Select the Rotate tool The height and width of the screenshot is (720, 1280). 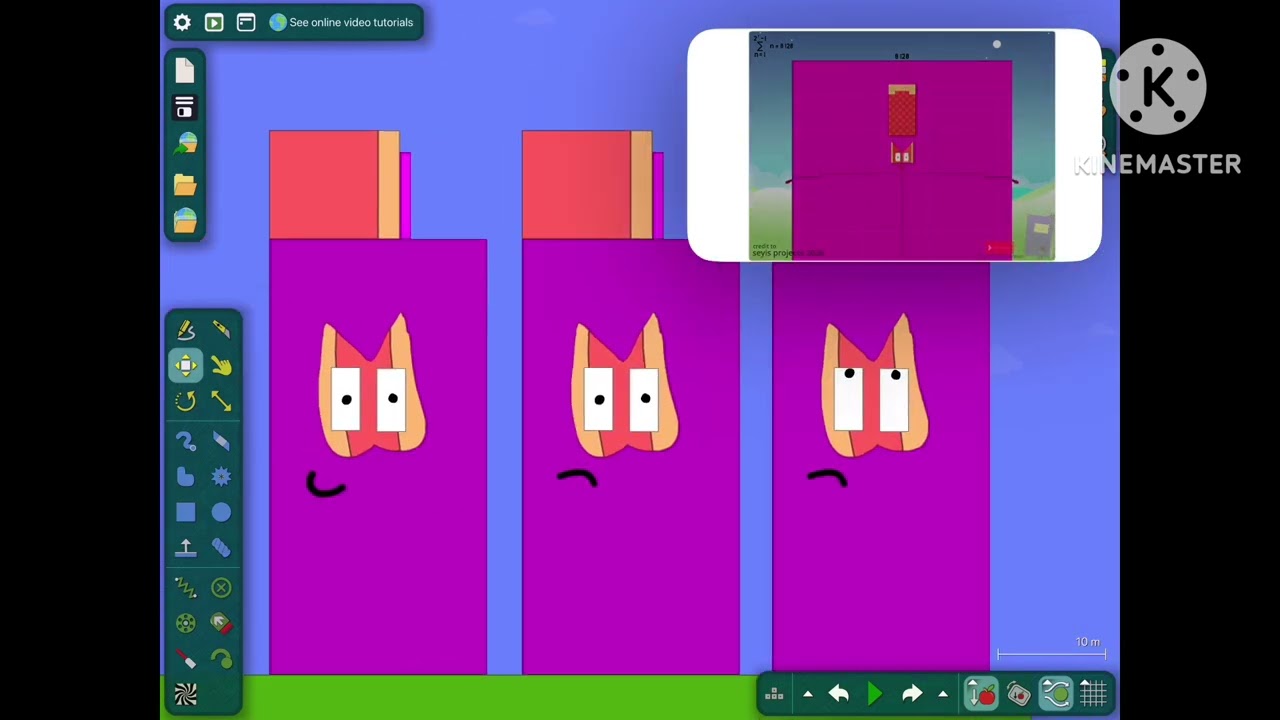pos(186,401)
